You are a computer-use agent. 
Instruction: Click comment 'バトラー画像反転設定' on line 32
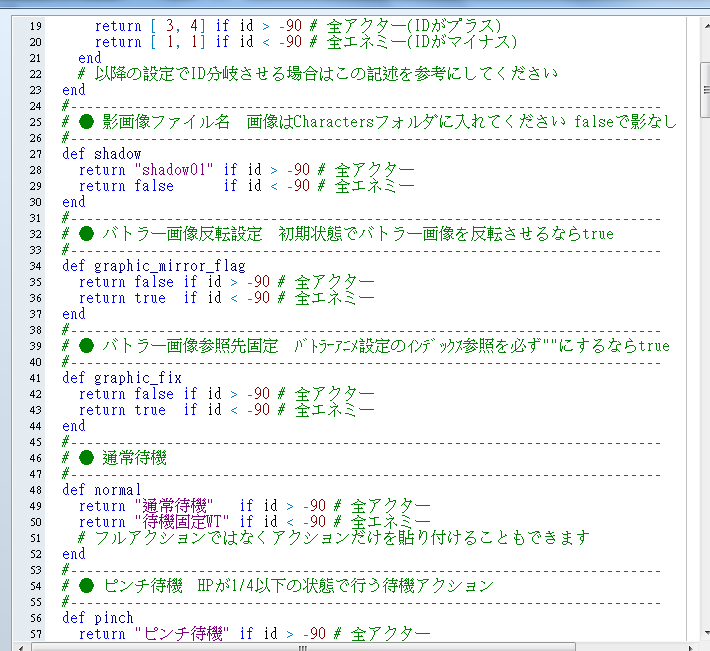point(182,234)
